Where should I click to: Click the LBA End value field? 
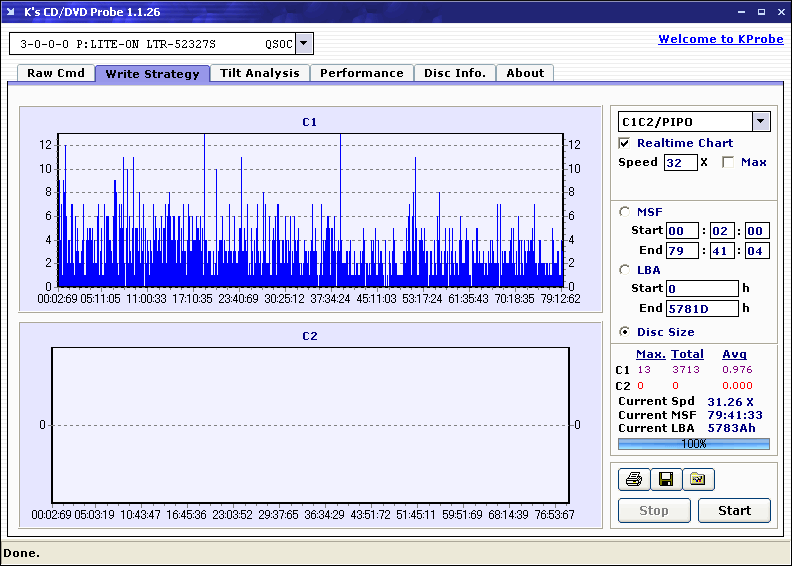click(x=701, y=308)
